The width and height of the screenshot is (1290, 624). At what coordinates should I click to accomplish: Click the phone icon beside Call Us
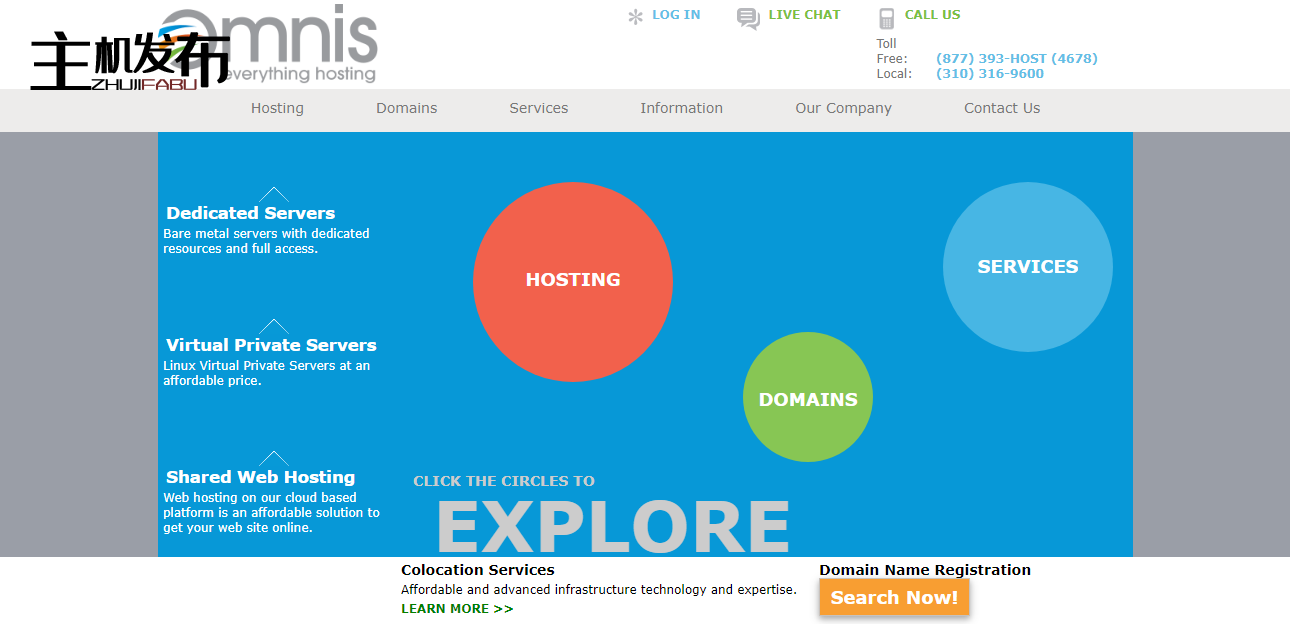point(886,18)
